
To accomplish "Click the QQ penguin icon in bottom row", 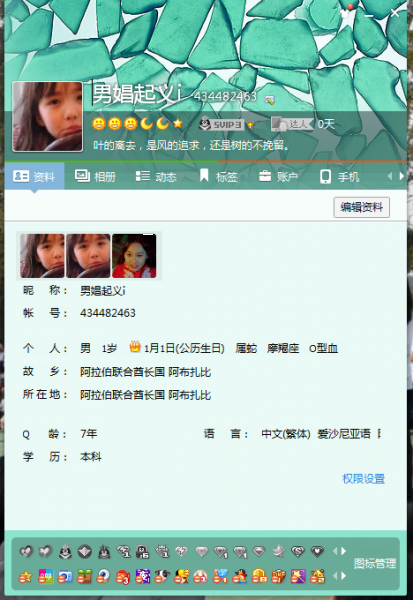I will (240, 576).
